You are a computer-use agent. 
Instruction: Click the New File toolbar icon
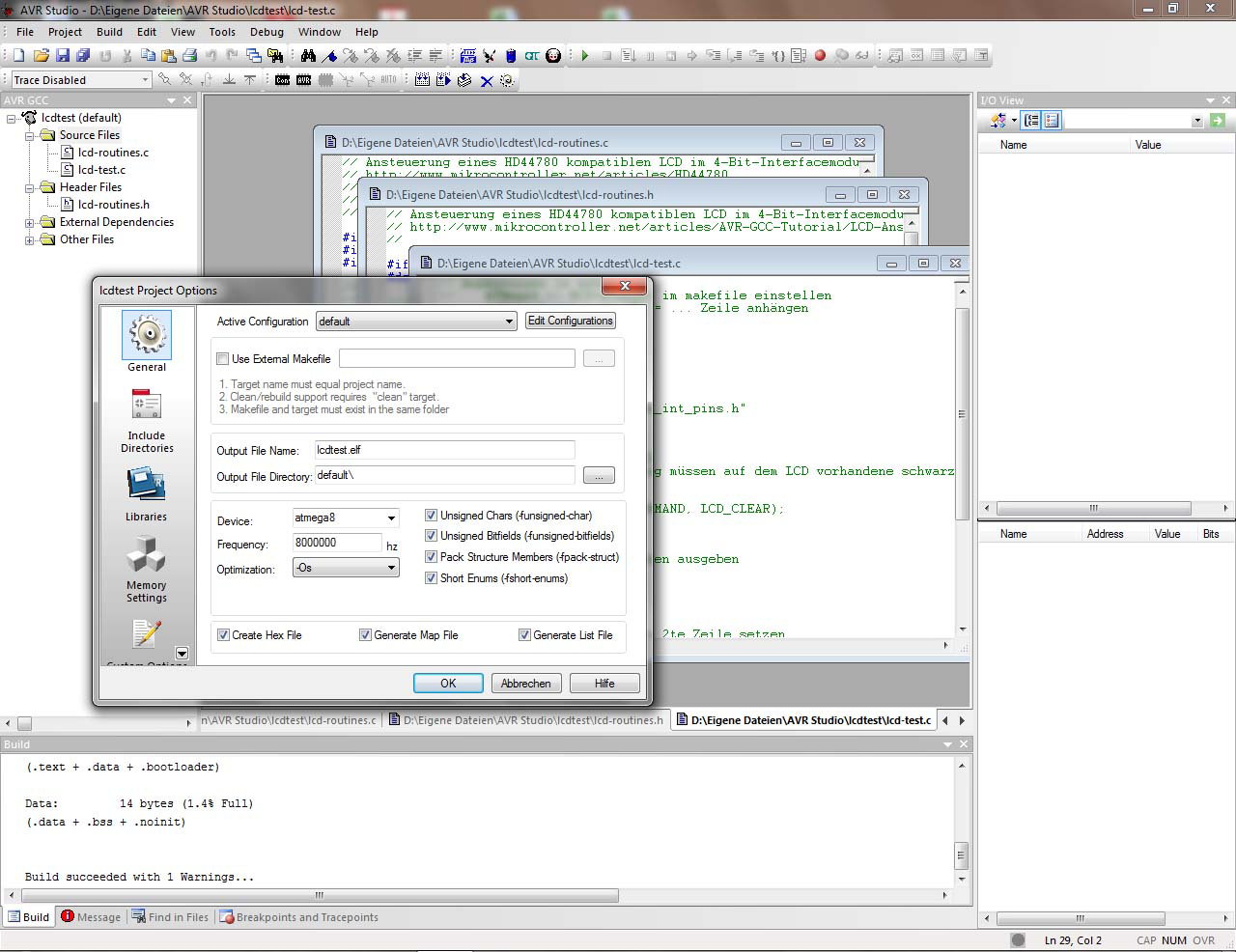(x=18, y=55)
